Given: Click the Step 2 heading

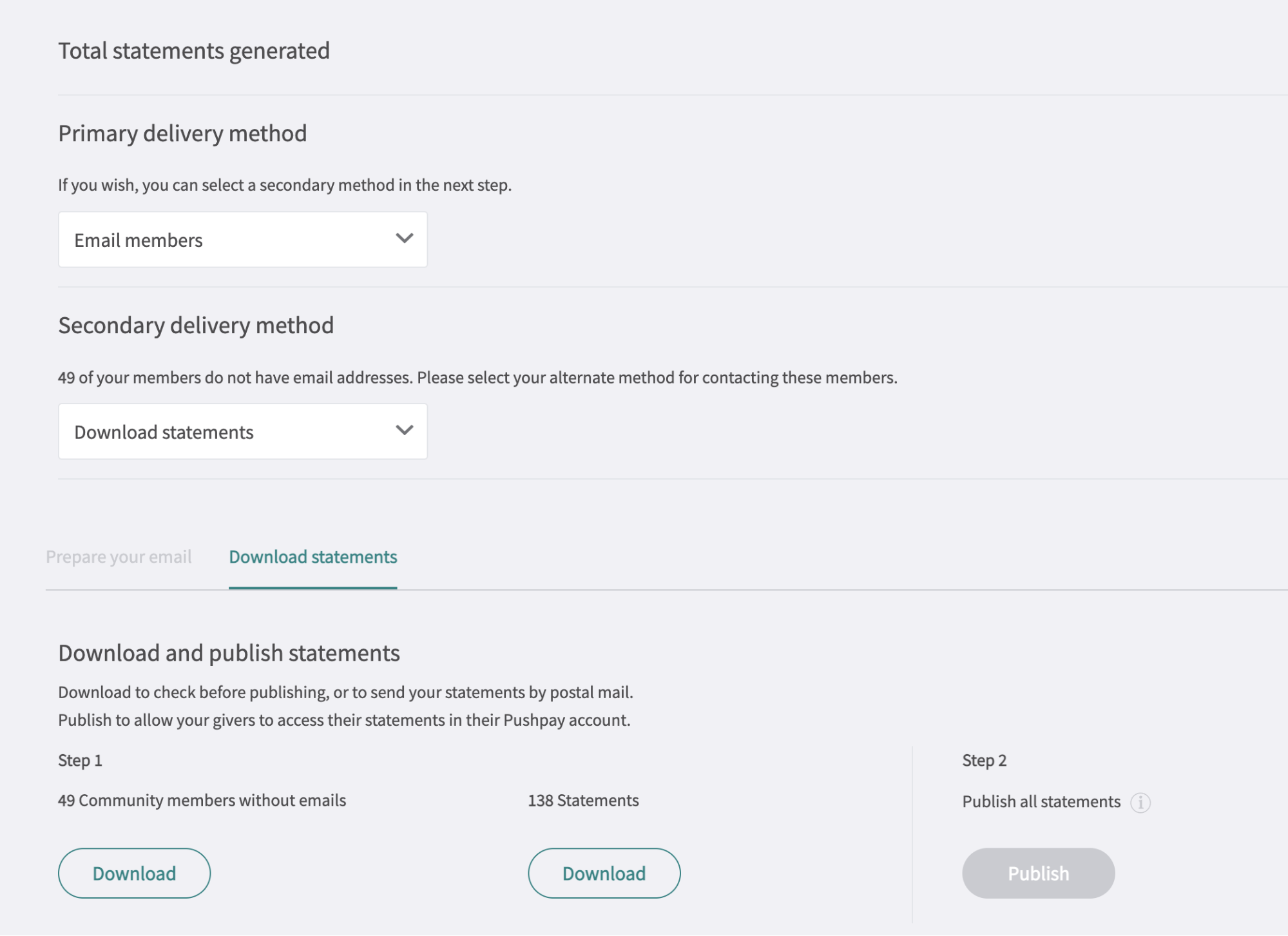Looking at the screenshot, I should click(984, 761).
